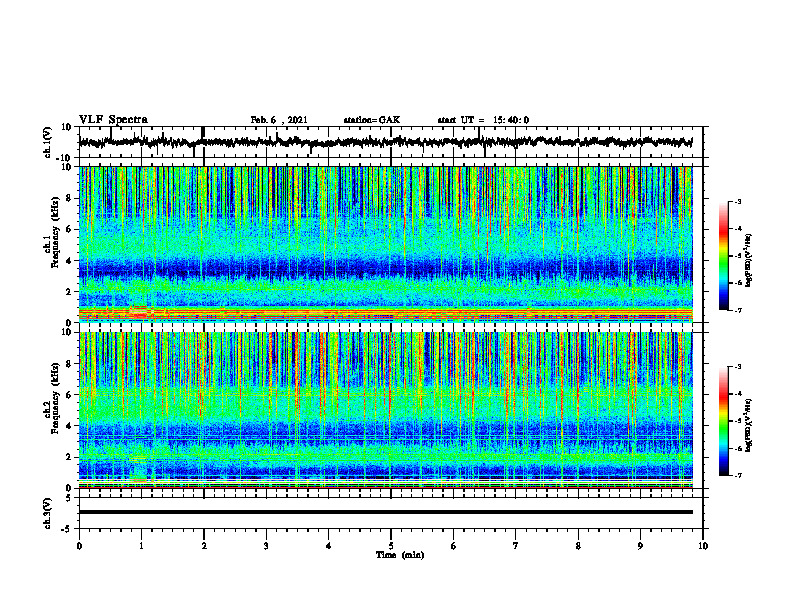Click the time axis tick label "4"
The height and width of the screenshot is (612, 792).
tap(329, 546)
